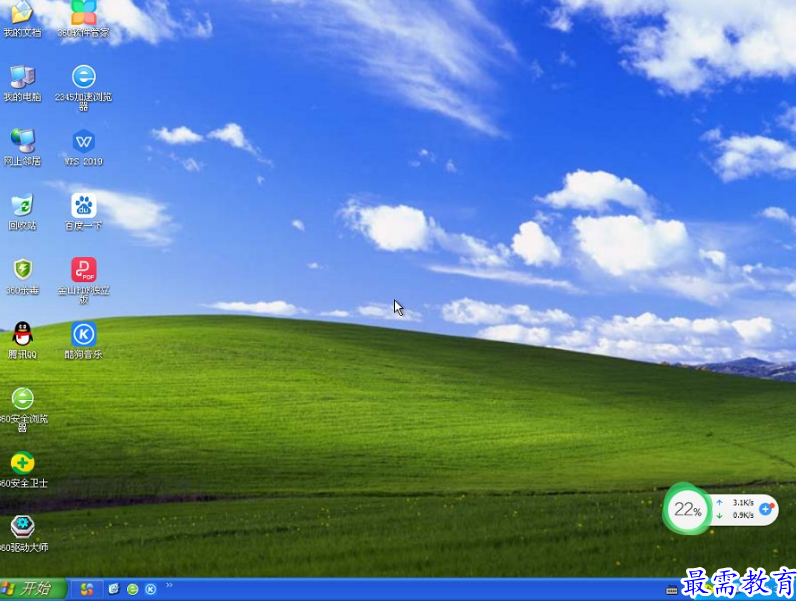The image size is (805, 614).
Task: Click the keyboard icon in system tray
Action: point(672,591)
